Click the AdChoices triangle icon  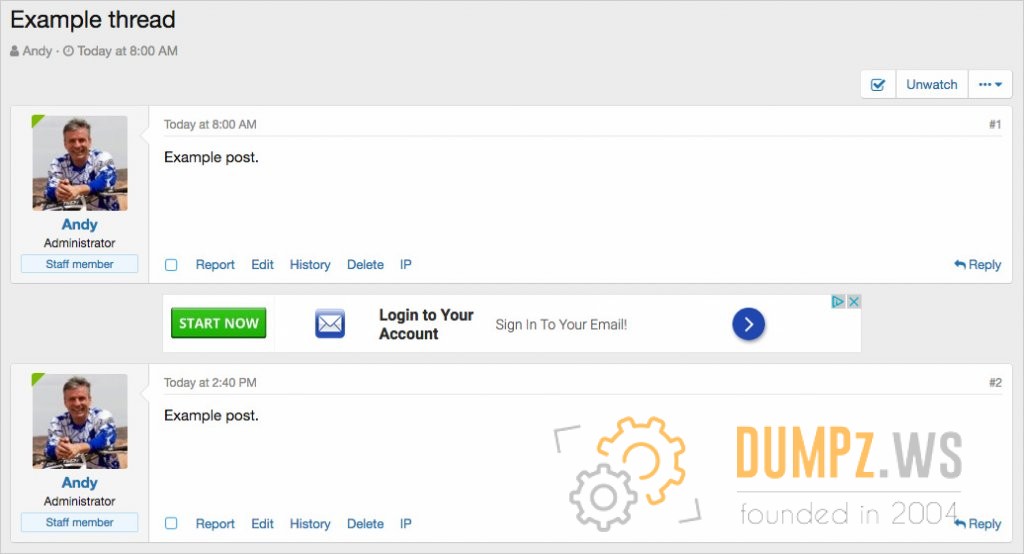click(839, 301)
